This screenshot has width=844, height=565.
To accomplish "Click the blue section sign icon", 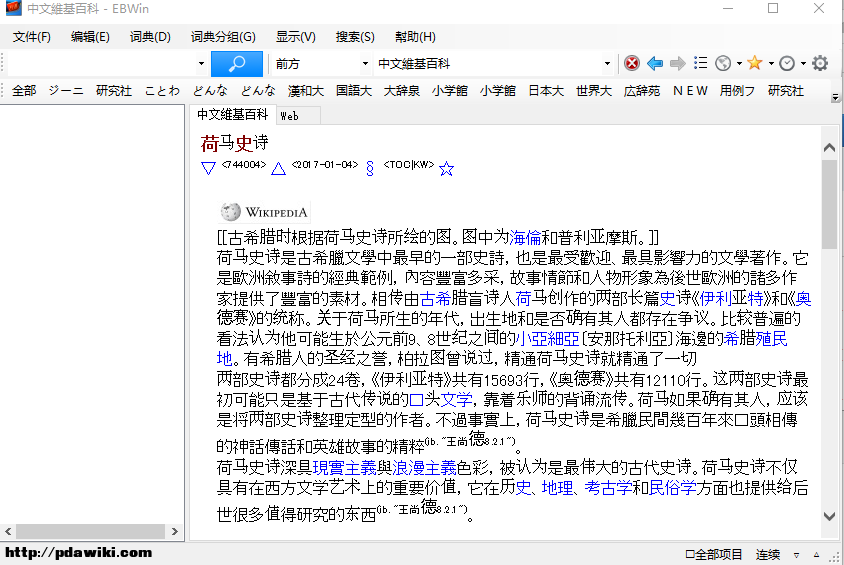I will pos(370,168).
